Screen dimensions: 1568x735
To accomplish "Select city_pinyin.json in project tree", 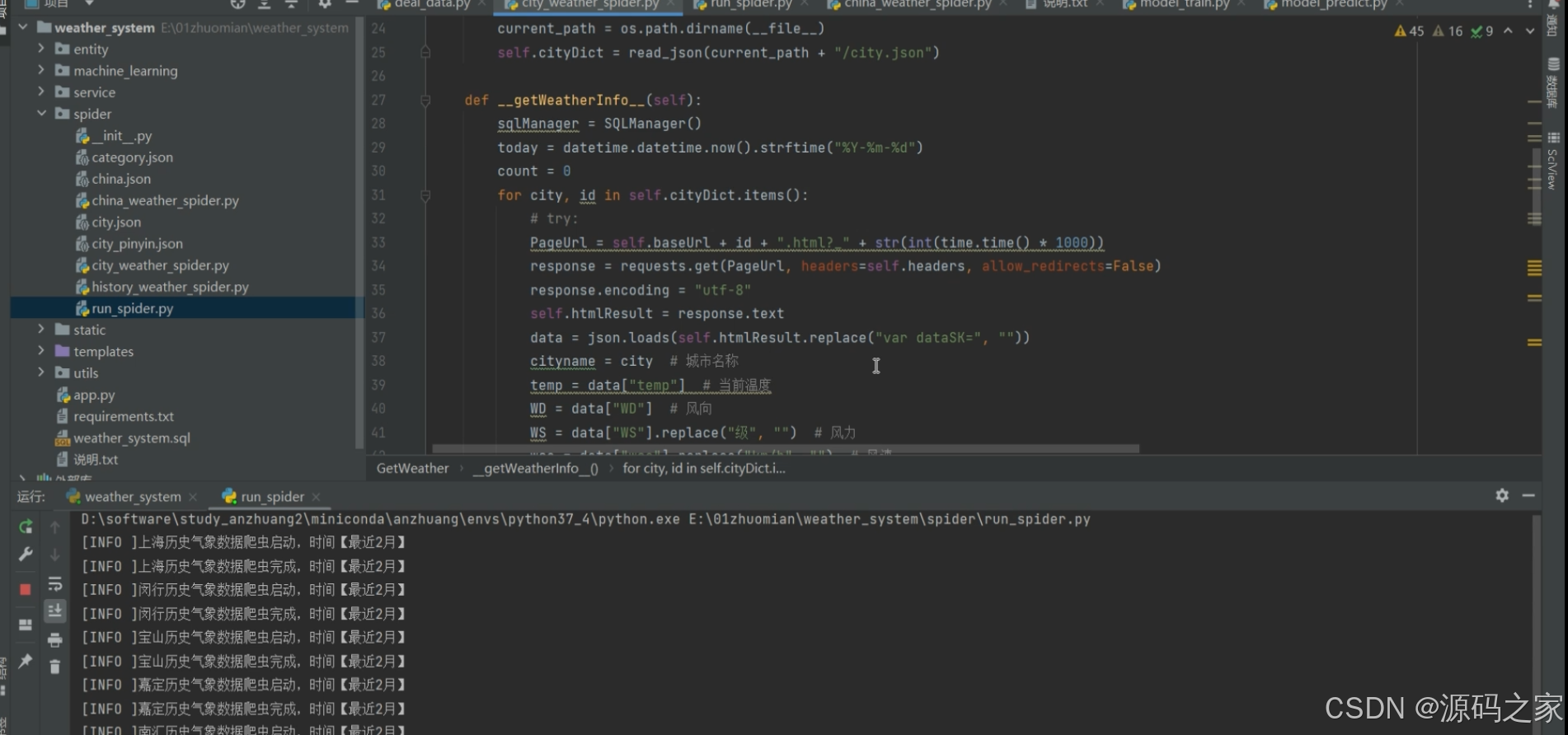I will pos(137,243).
